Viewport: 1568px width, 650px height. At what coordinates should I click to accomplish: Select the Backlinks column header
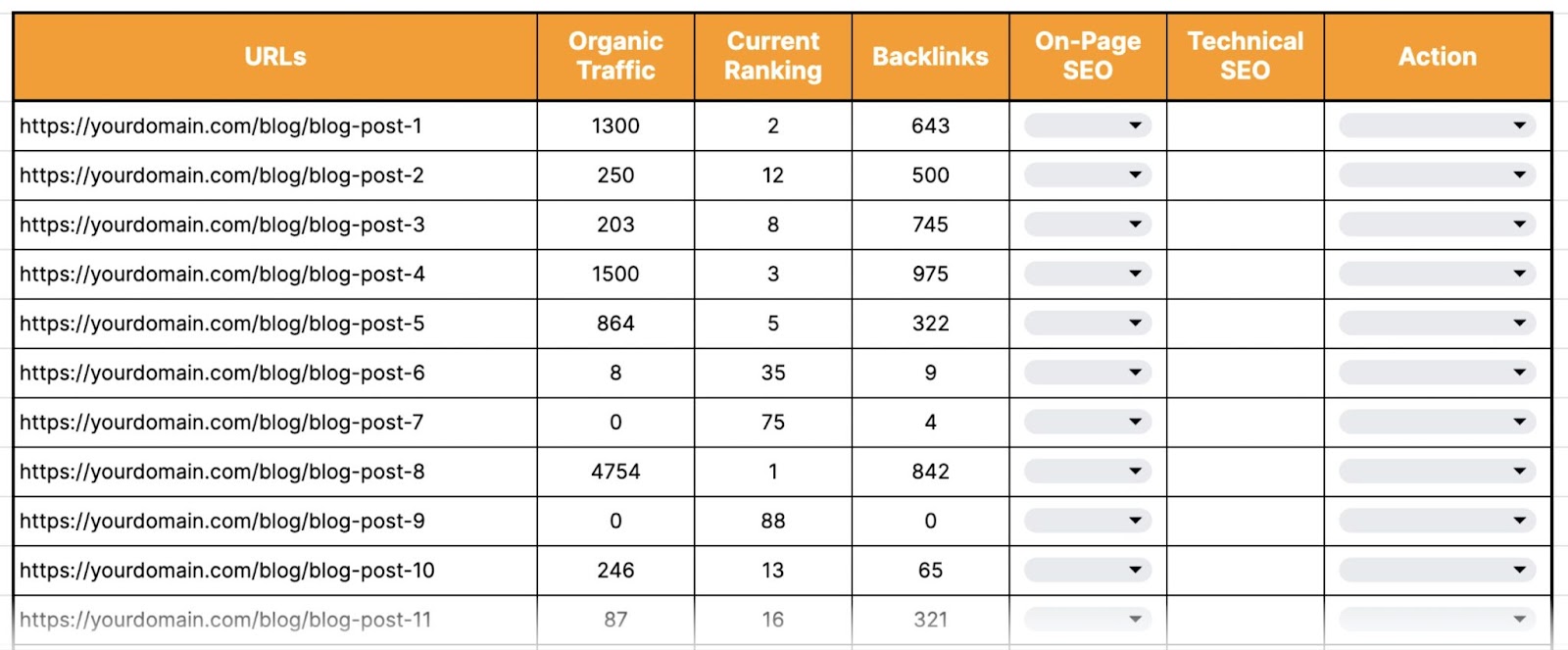[x=930, y=56]
